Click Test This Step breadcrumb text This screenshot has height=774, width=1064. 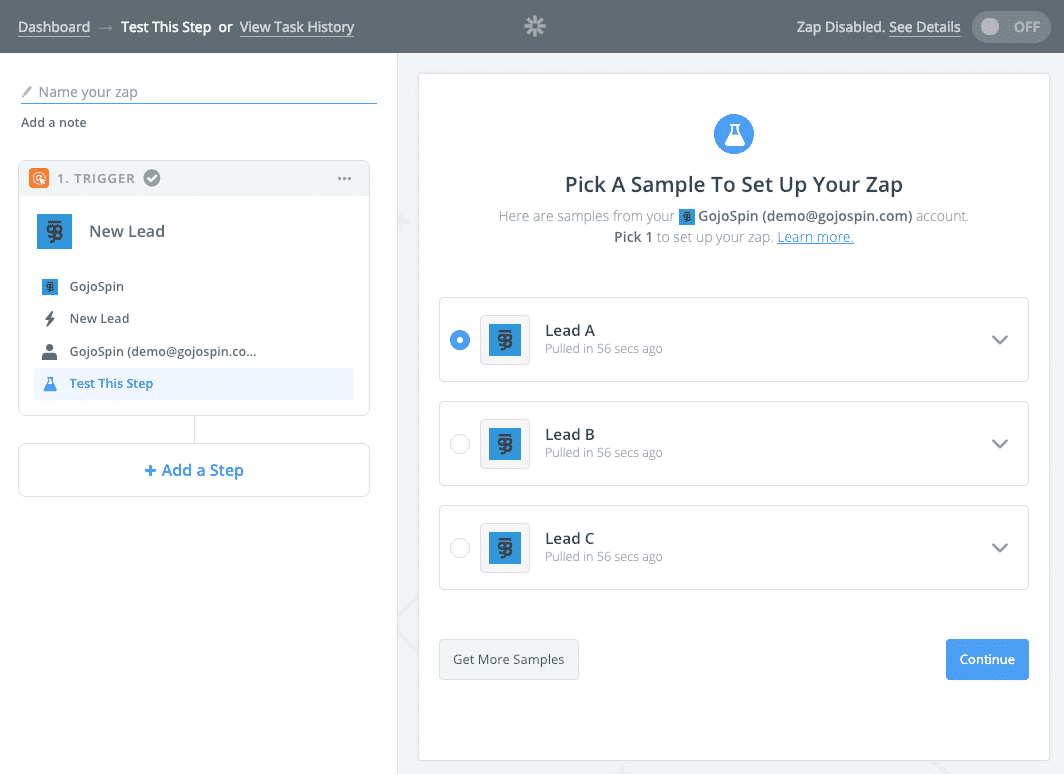click(166, 27)
